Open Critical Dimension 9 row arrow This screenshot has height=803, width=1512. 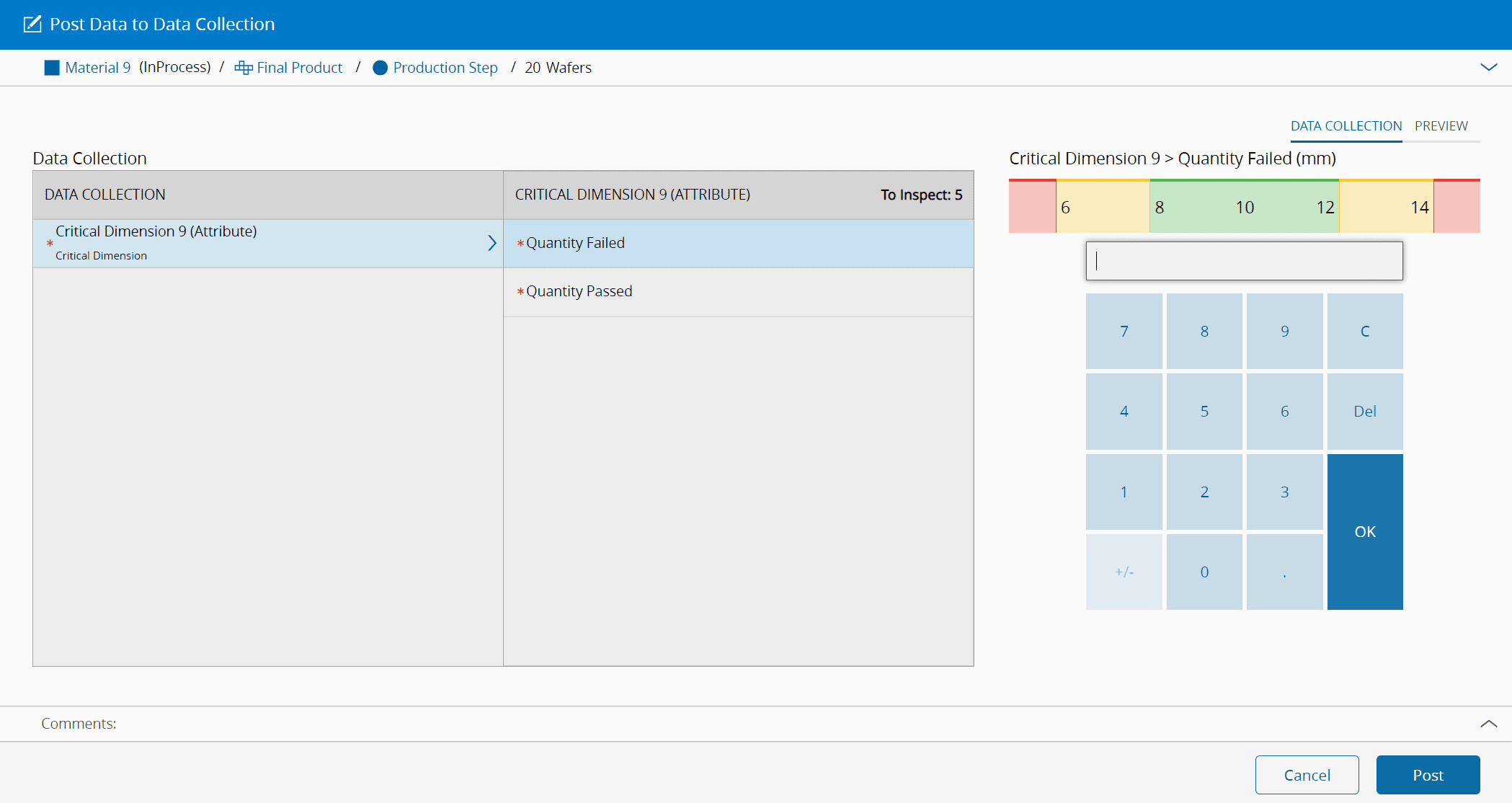point(492,243)
